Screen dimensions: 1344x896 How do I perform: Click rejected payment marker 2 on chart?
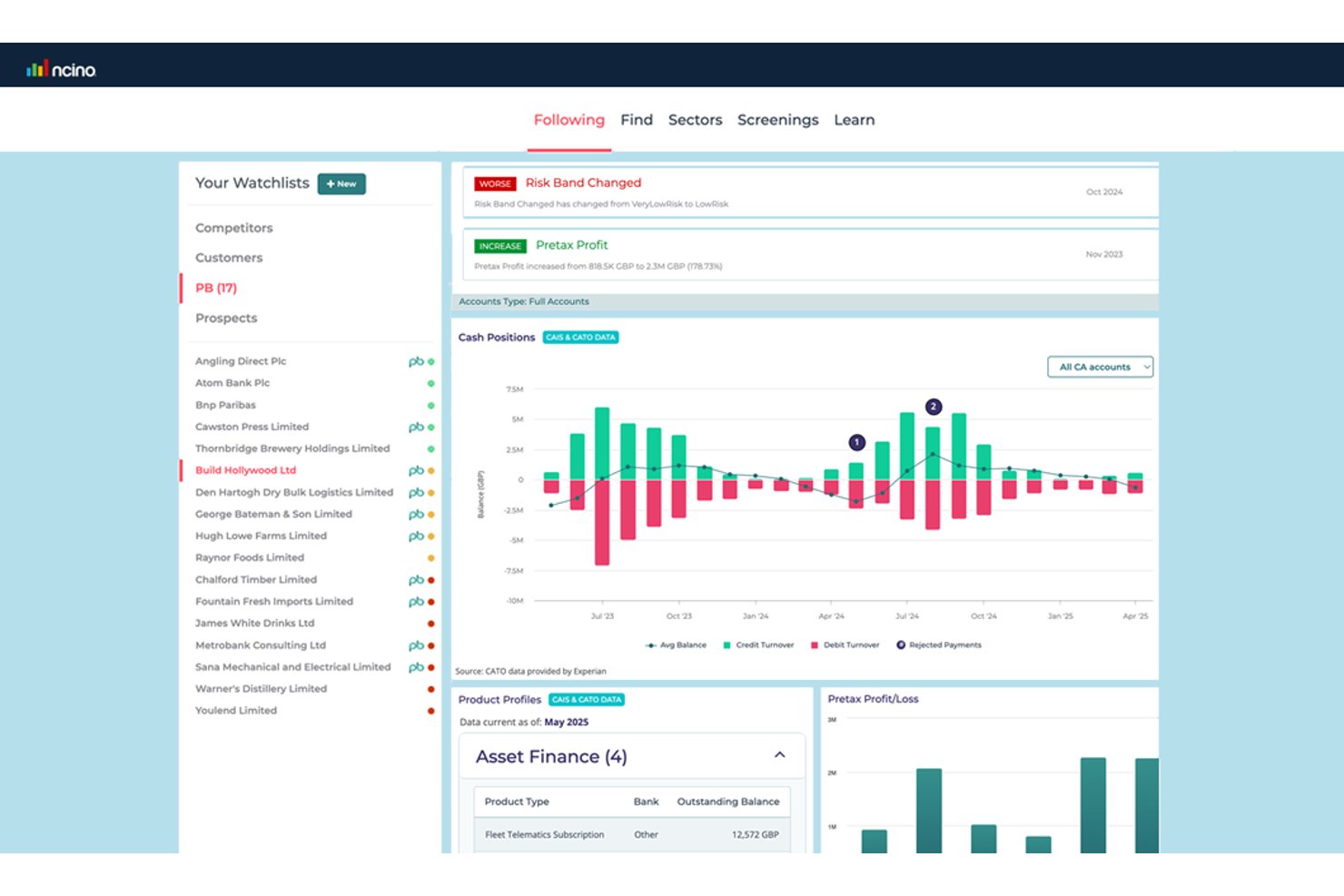point(934,407)
